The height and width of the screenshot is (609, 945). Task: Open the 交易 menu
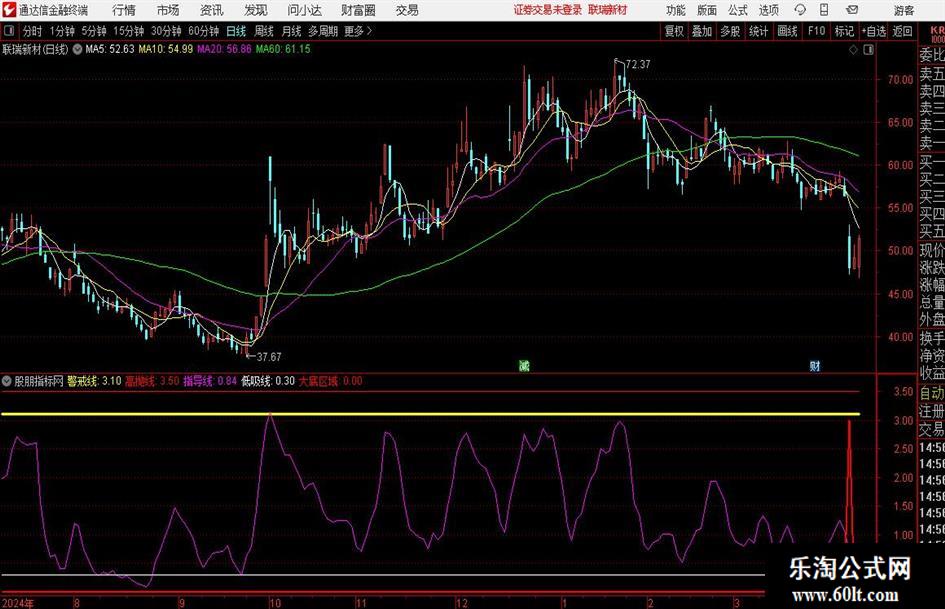(x=407, y=10)
